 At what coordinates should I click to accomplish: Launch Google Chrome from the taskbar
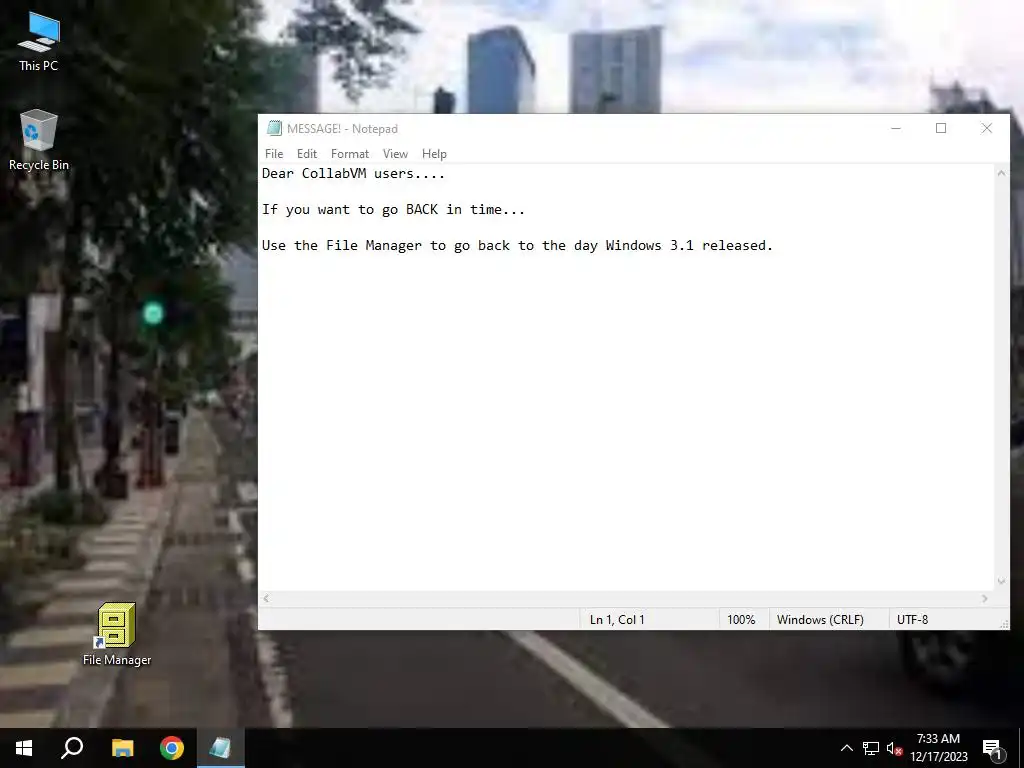[x=172, y=748]
